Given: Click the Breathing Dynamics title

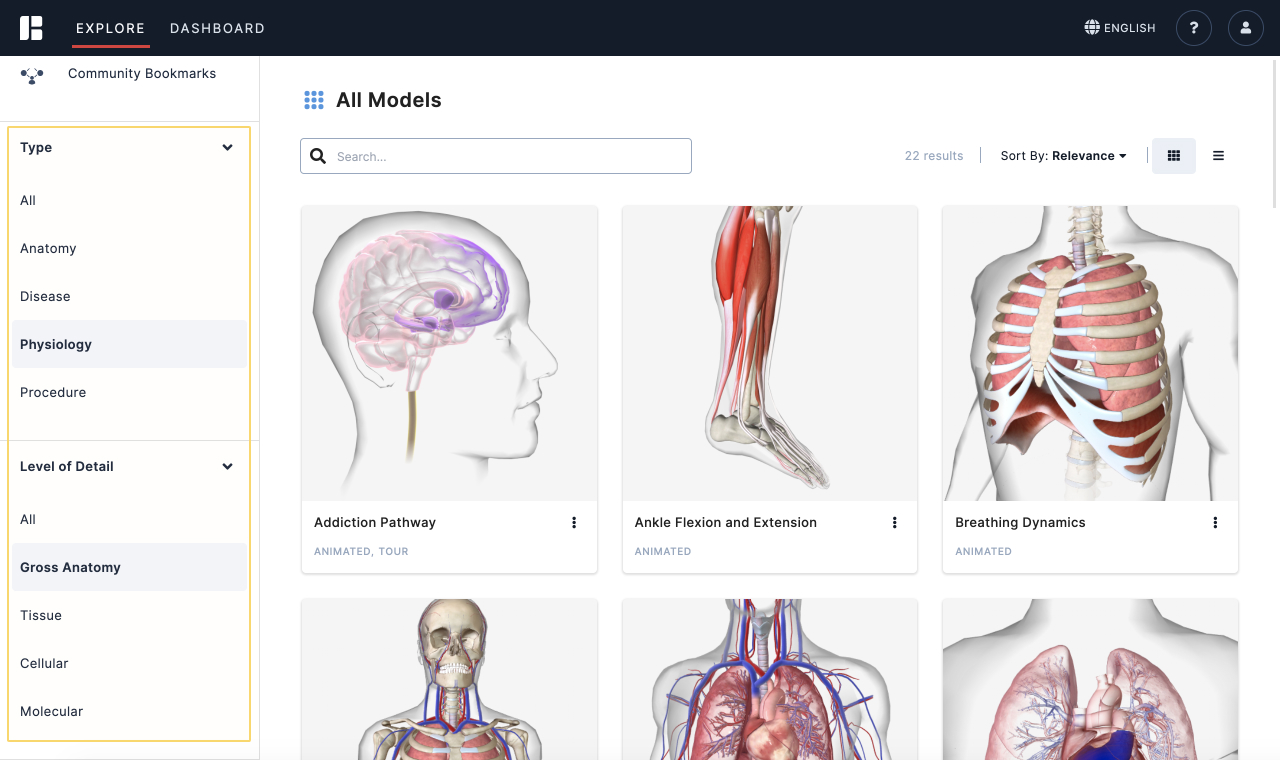Looking at the screenshot, I should 1020,522.
